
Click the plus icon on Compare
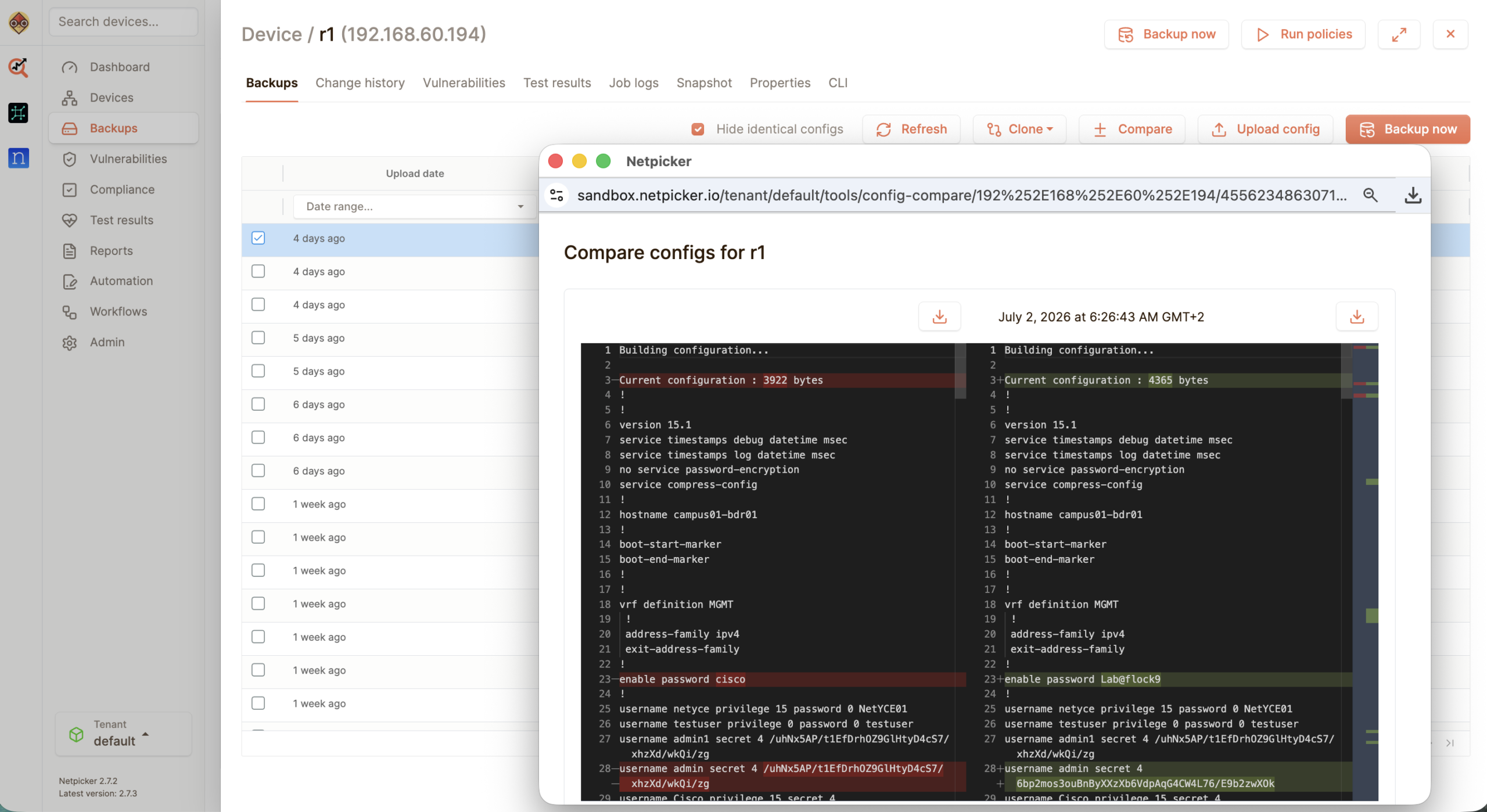point(1100,130)
